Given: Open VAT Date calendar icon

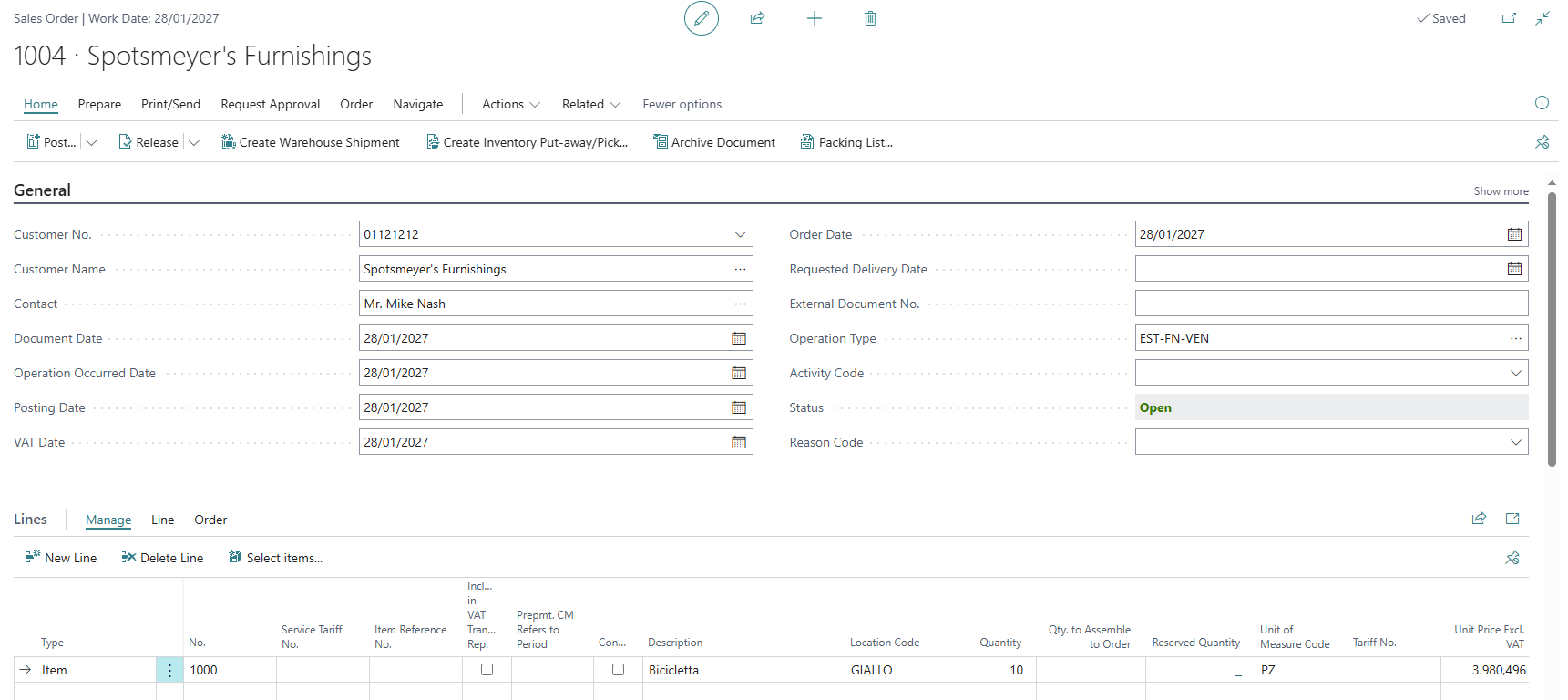Looking at the screenshot, I should (x=739, y=442).
